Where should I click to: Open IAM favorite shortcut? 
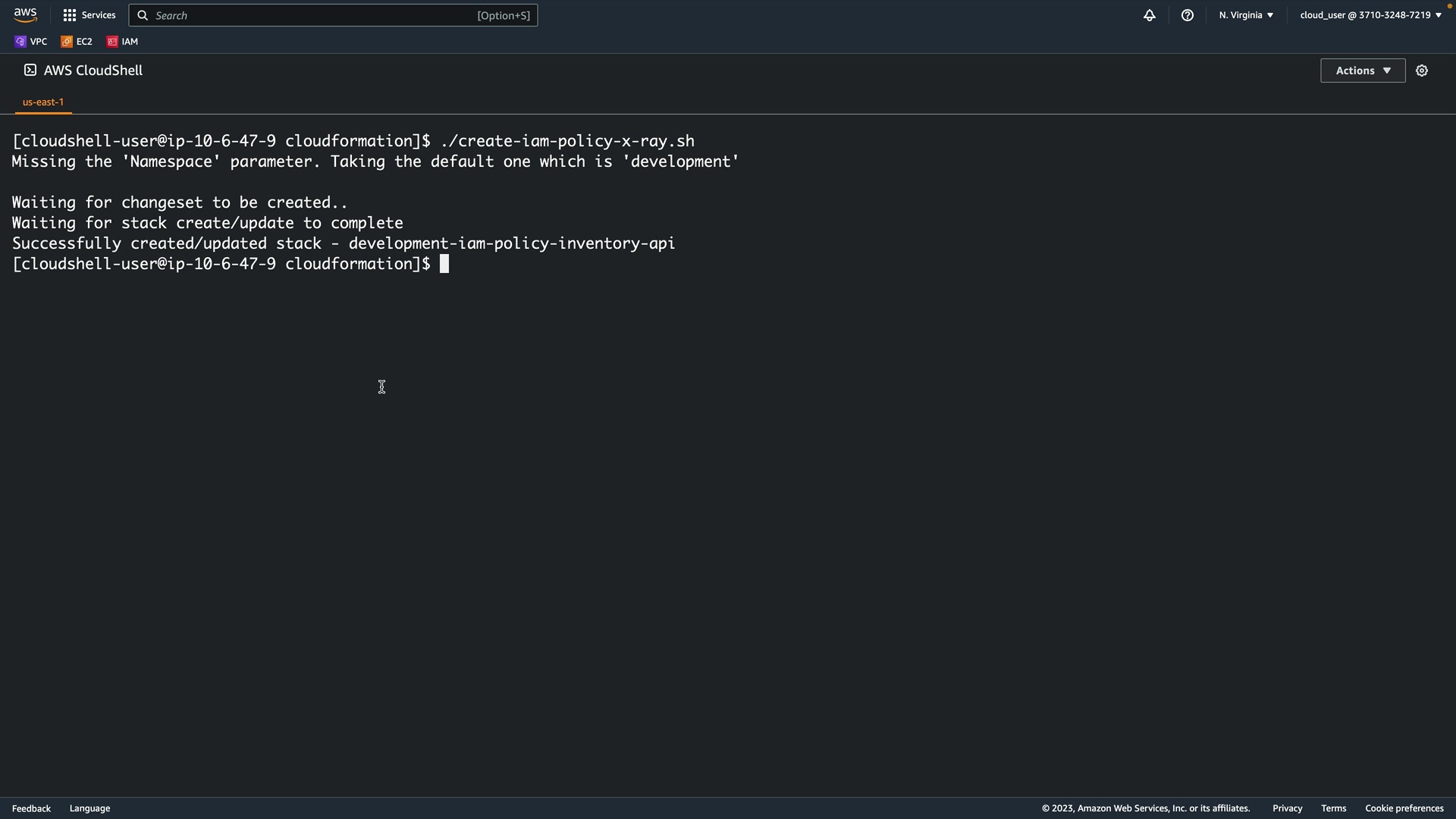[123, 42]
